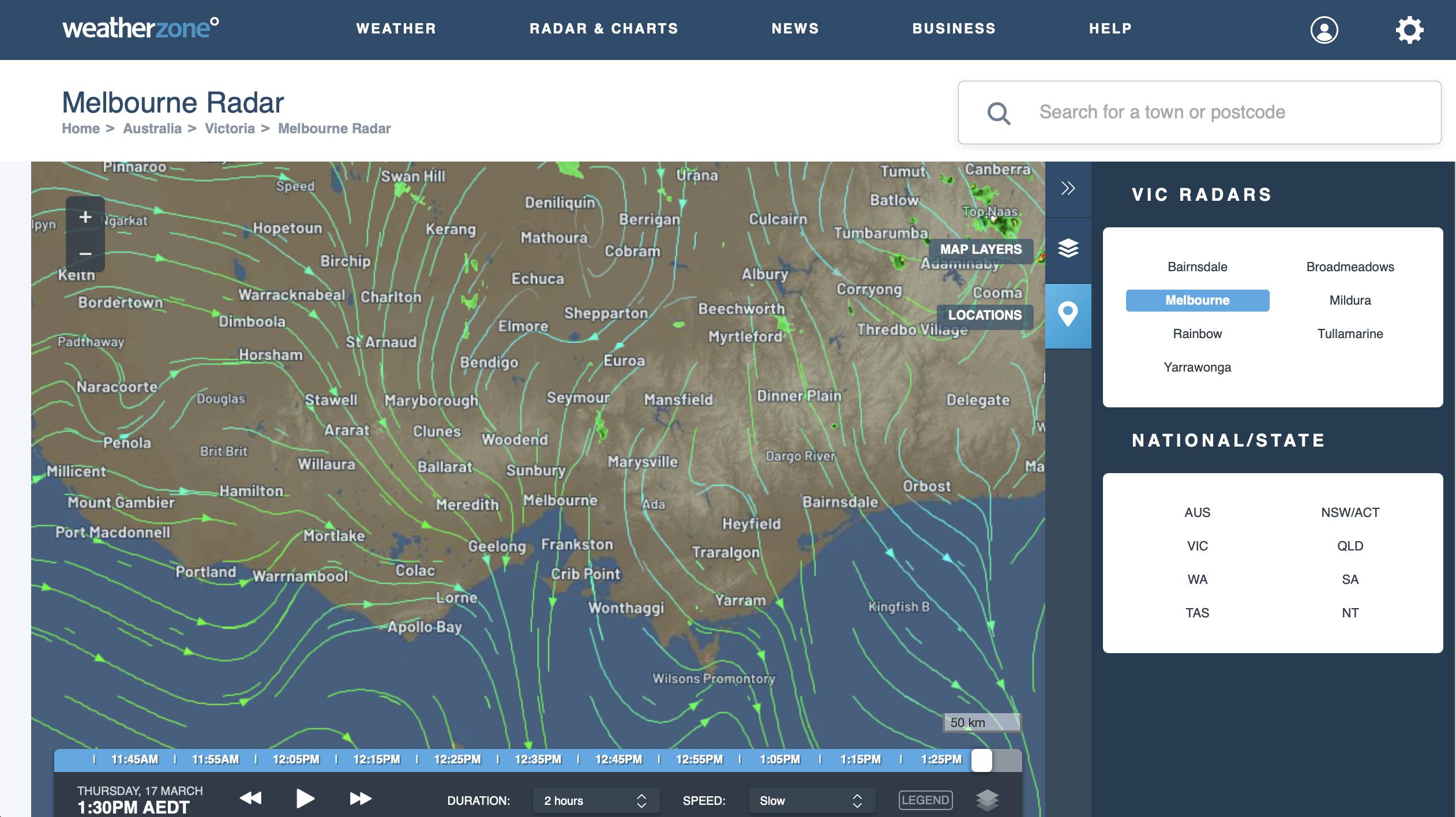
Task: Click the user account profile icon
Action: (x=1324, y=29)
